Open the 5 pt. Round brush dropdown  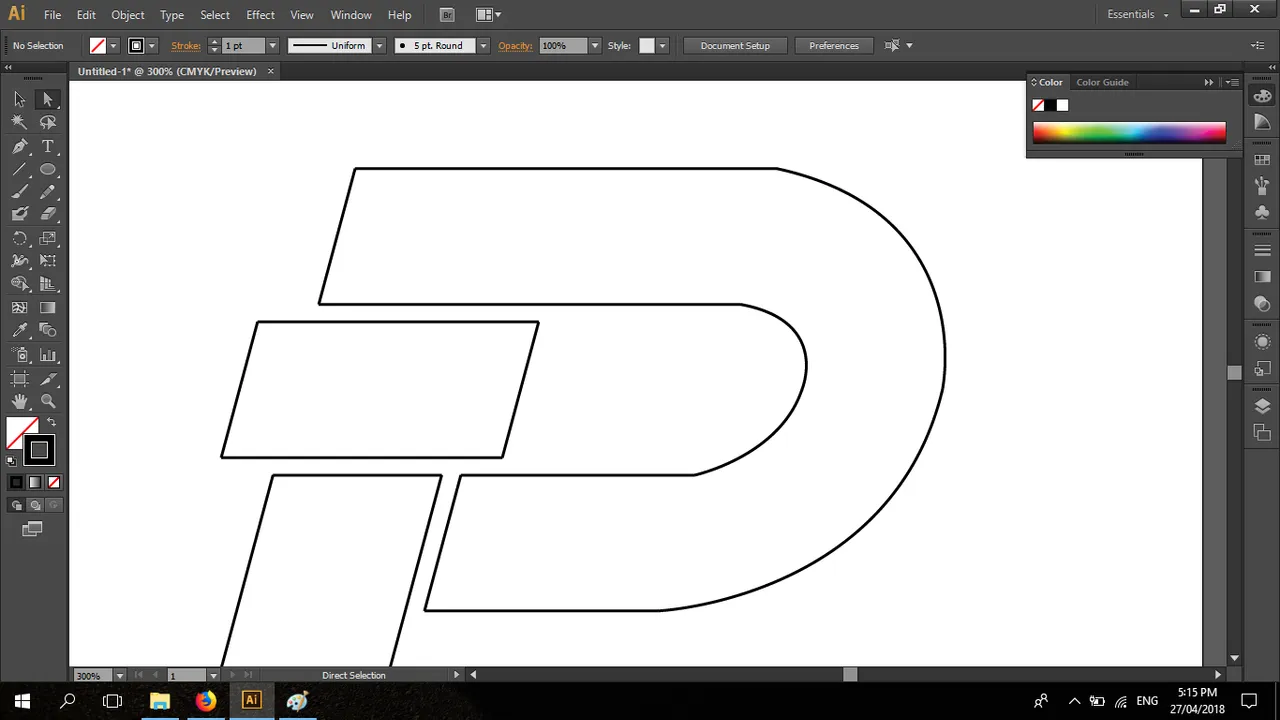click(x=483, y=46)
